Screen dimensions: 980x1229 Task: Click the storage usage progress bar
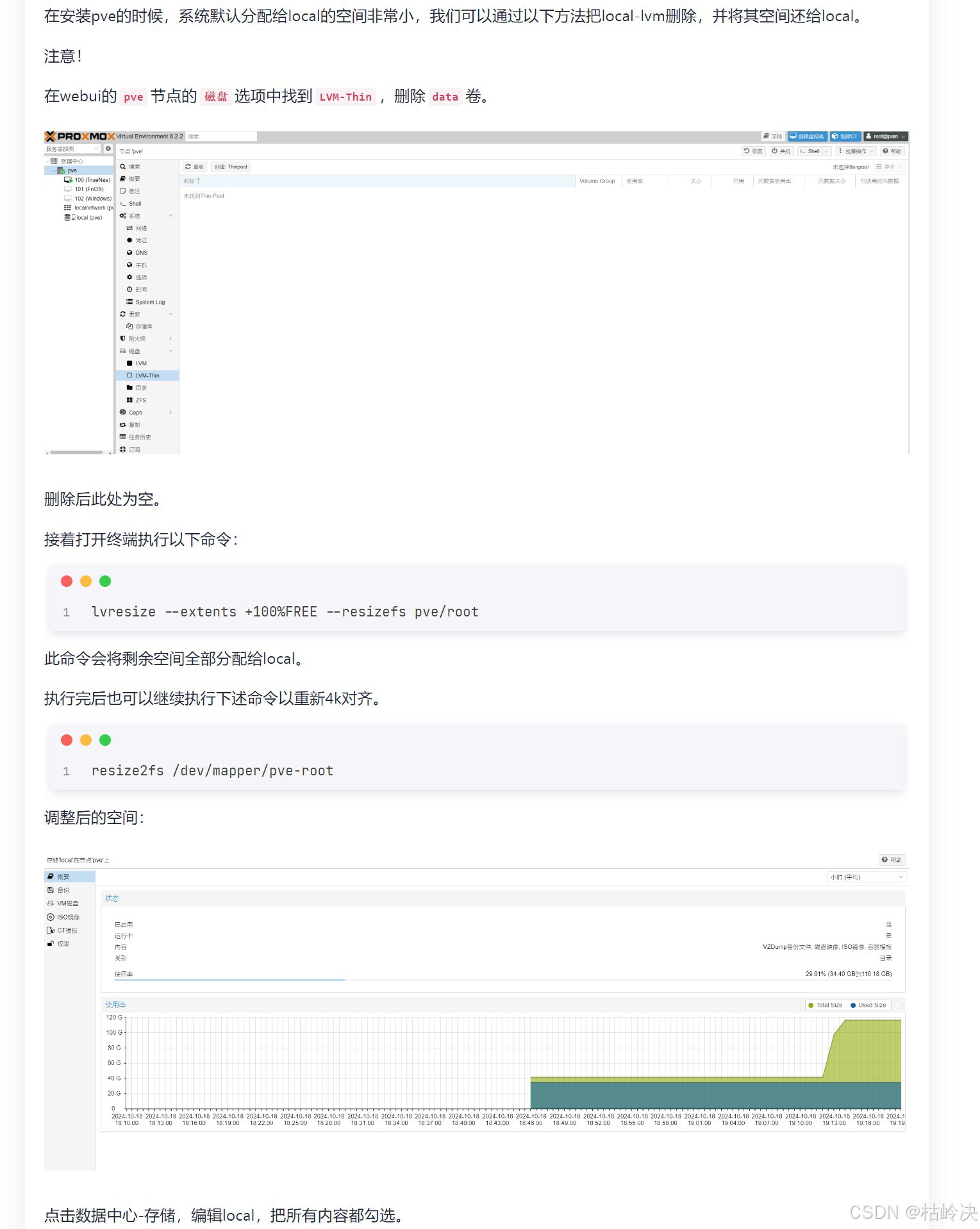tap(503, 980)
